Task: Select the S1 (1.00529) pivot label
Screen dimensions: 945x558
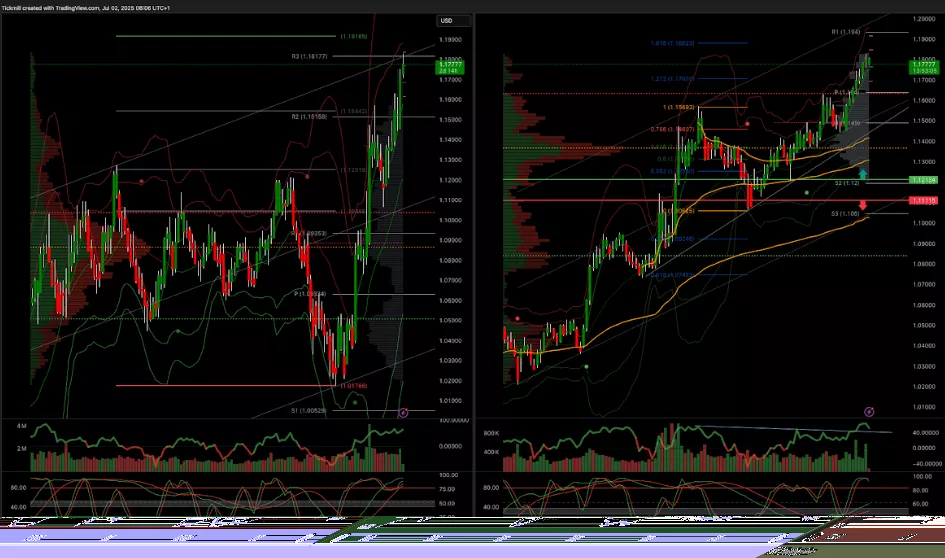Action: click(312, 411)
